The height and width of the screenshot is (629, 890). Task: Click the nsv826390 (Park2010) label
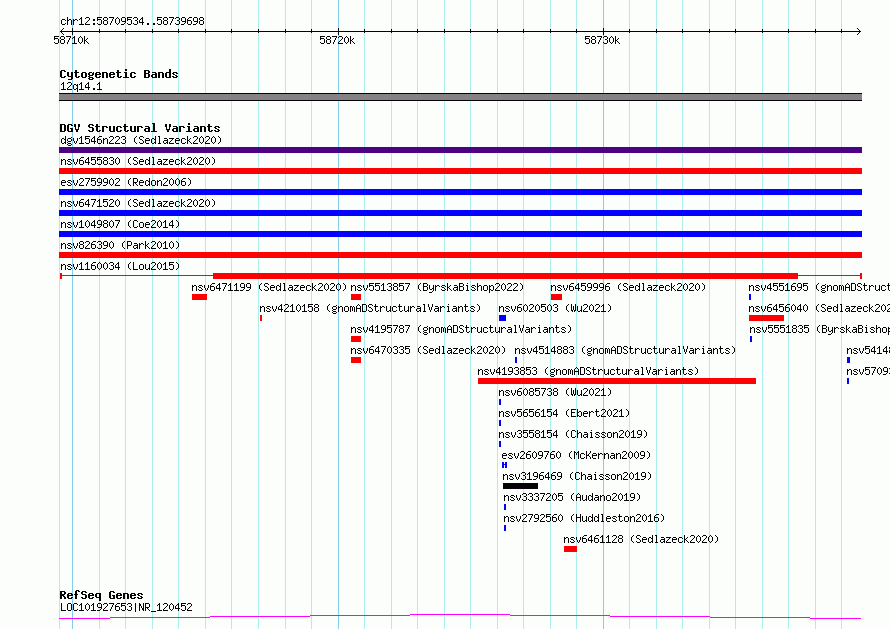point(120,245)
